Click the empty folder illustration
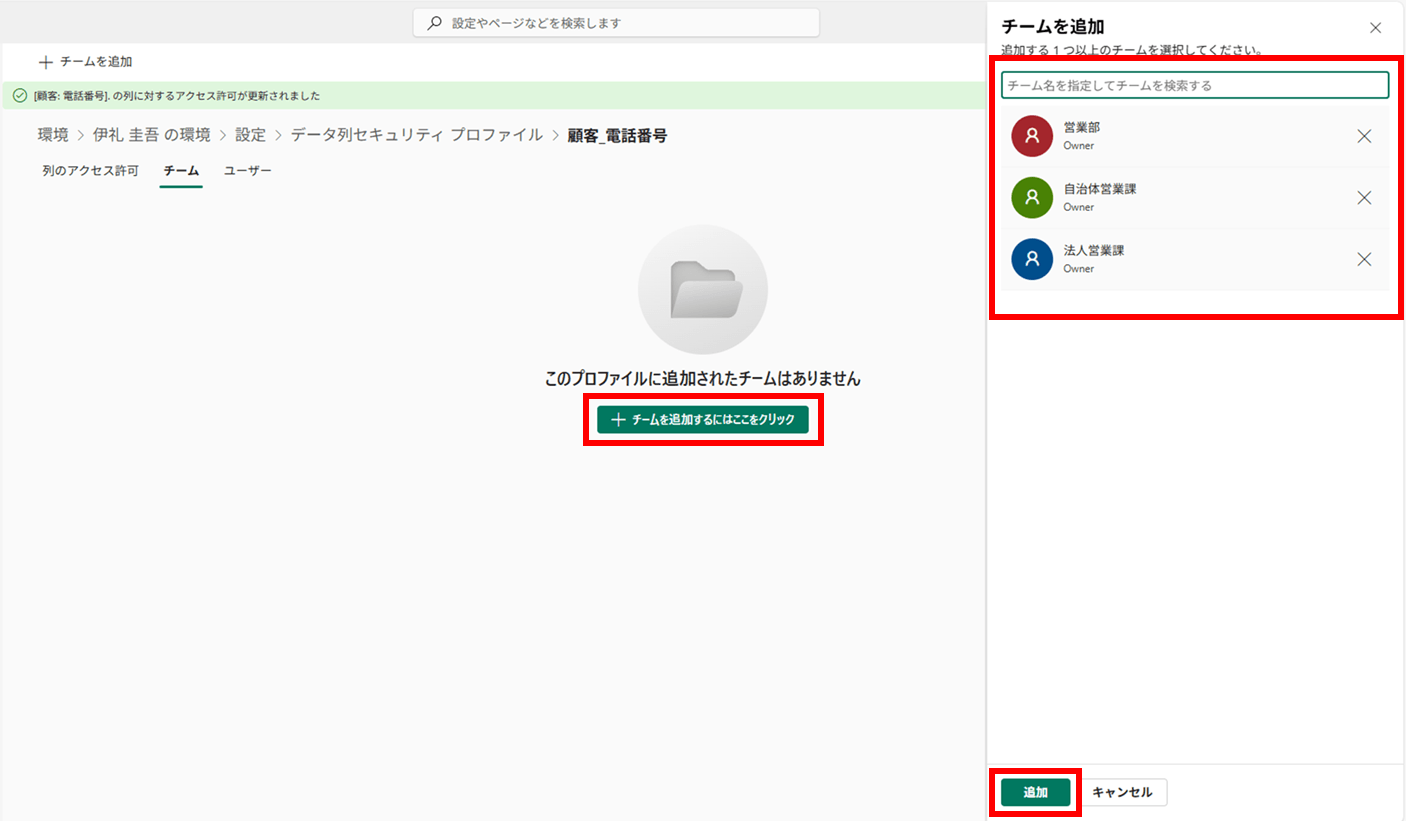 point(703,290)
